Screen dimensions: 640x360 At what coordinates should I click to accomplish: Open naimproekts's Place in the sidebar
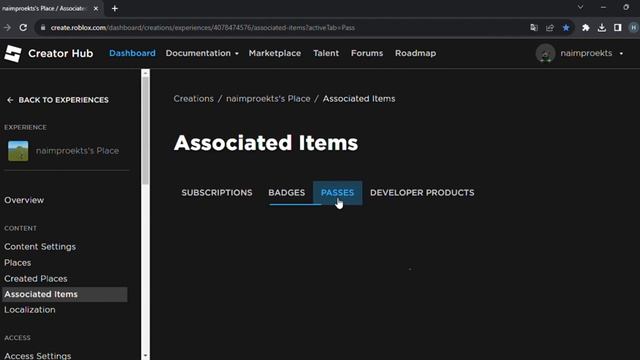pyautogui.click(x=78, y=151)
